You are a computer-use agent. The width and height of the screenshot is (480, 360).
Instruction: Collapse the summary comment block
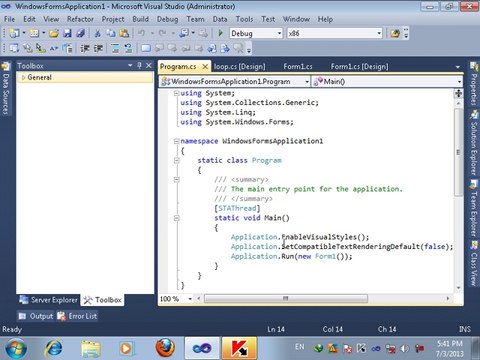tap(176, 180)
